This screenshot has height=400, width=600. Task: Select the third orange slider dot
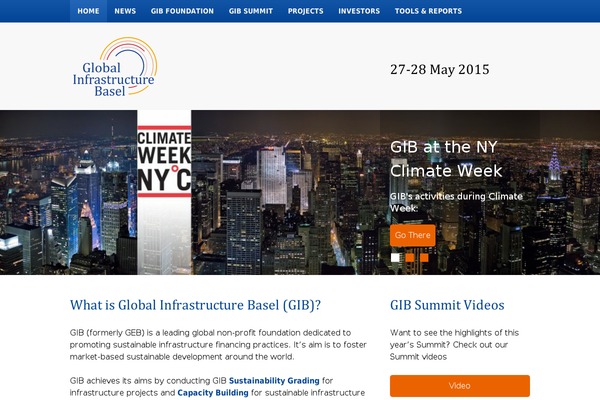[424, 258]
